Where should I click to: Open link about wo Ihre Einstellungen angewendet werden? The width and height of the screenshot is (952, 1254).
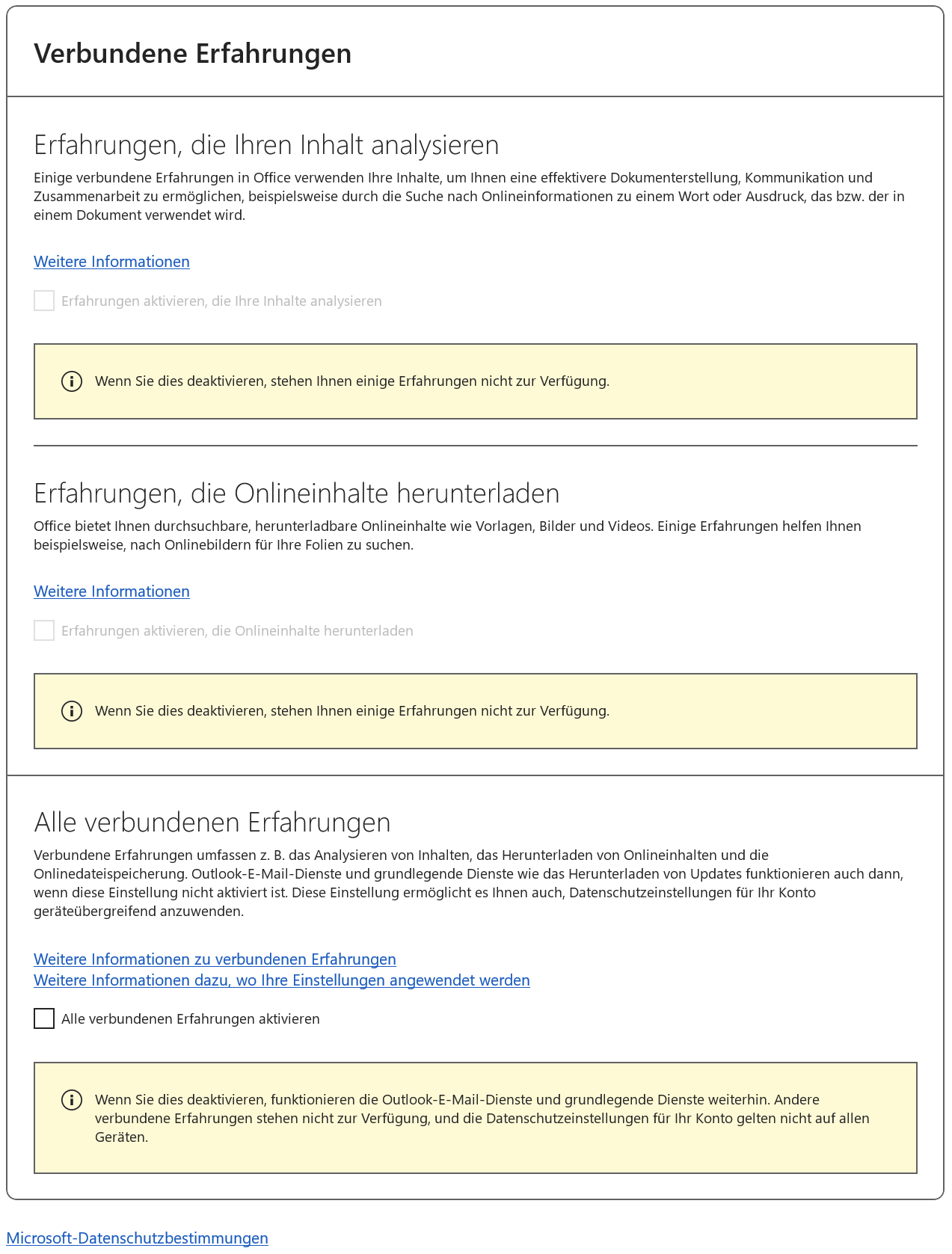coord(282,980)
